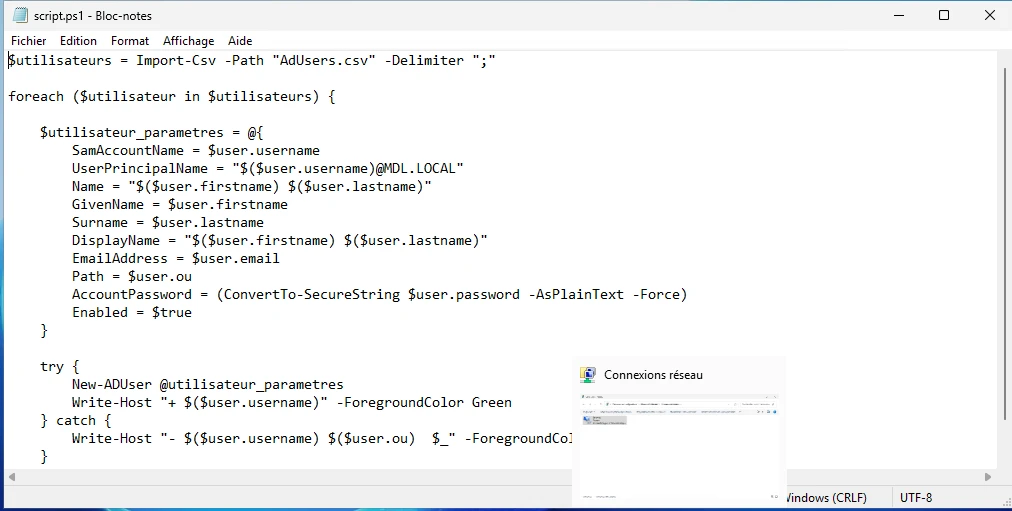Image resolution: width=1012 pixels, height=511 pixels.
Task: Click horizontal scrollbar left arrow
Action: click(x=12, y=477)
